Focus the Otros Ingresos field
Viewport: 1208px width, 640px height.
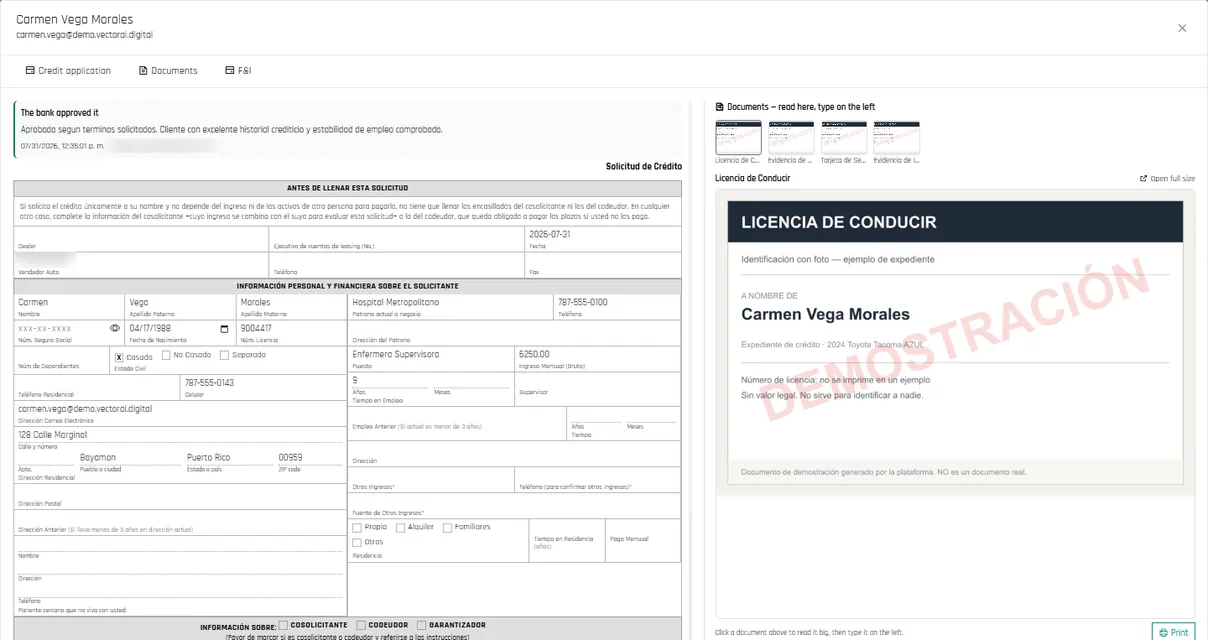[430, 475]
